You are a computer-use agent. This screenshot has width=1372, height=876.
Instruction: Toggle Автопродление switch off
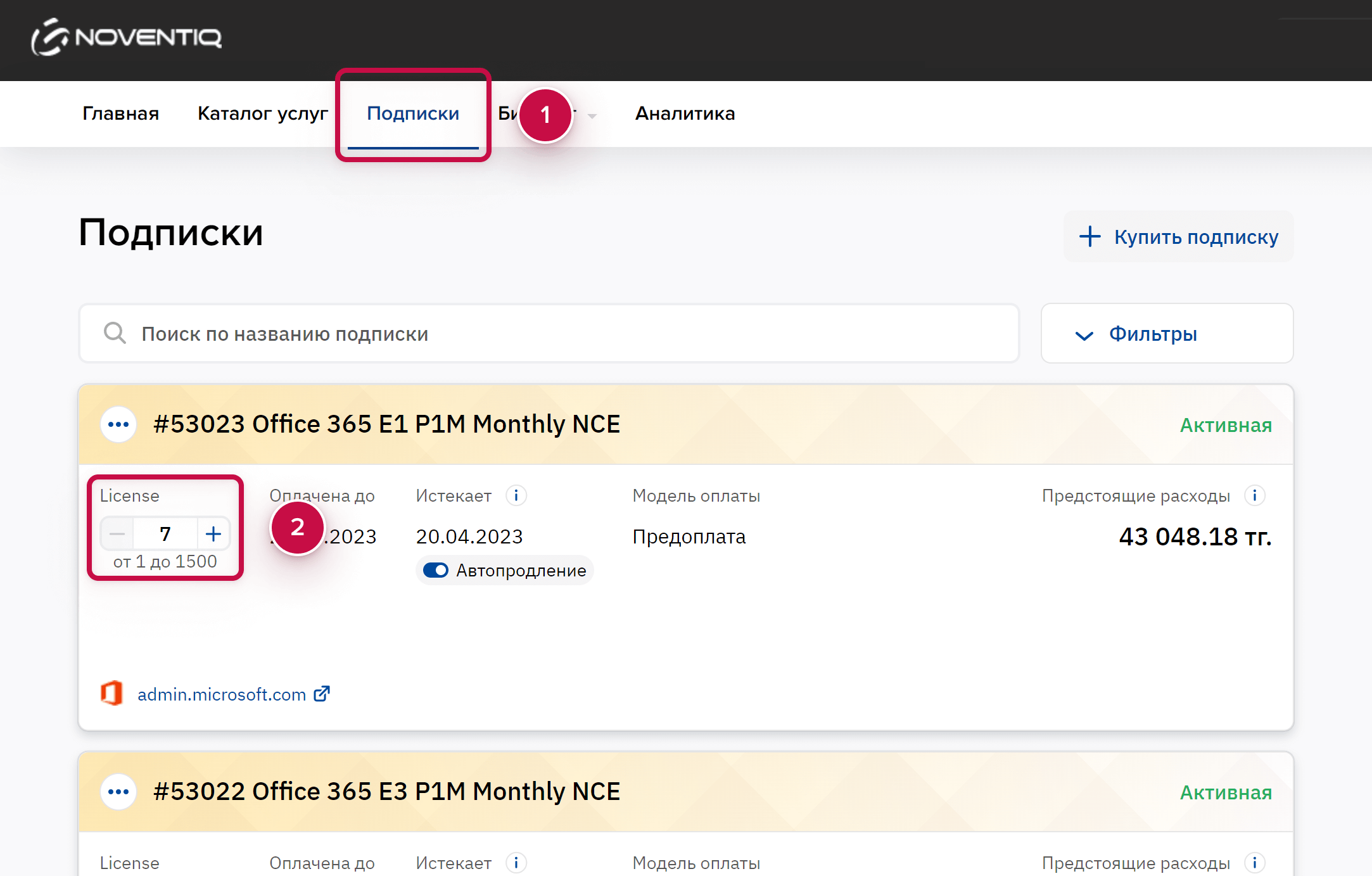point(436,570)
